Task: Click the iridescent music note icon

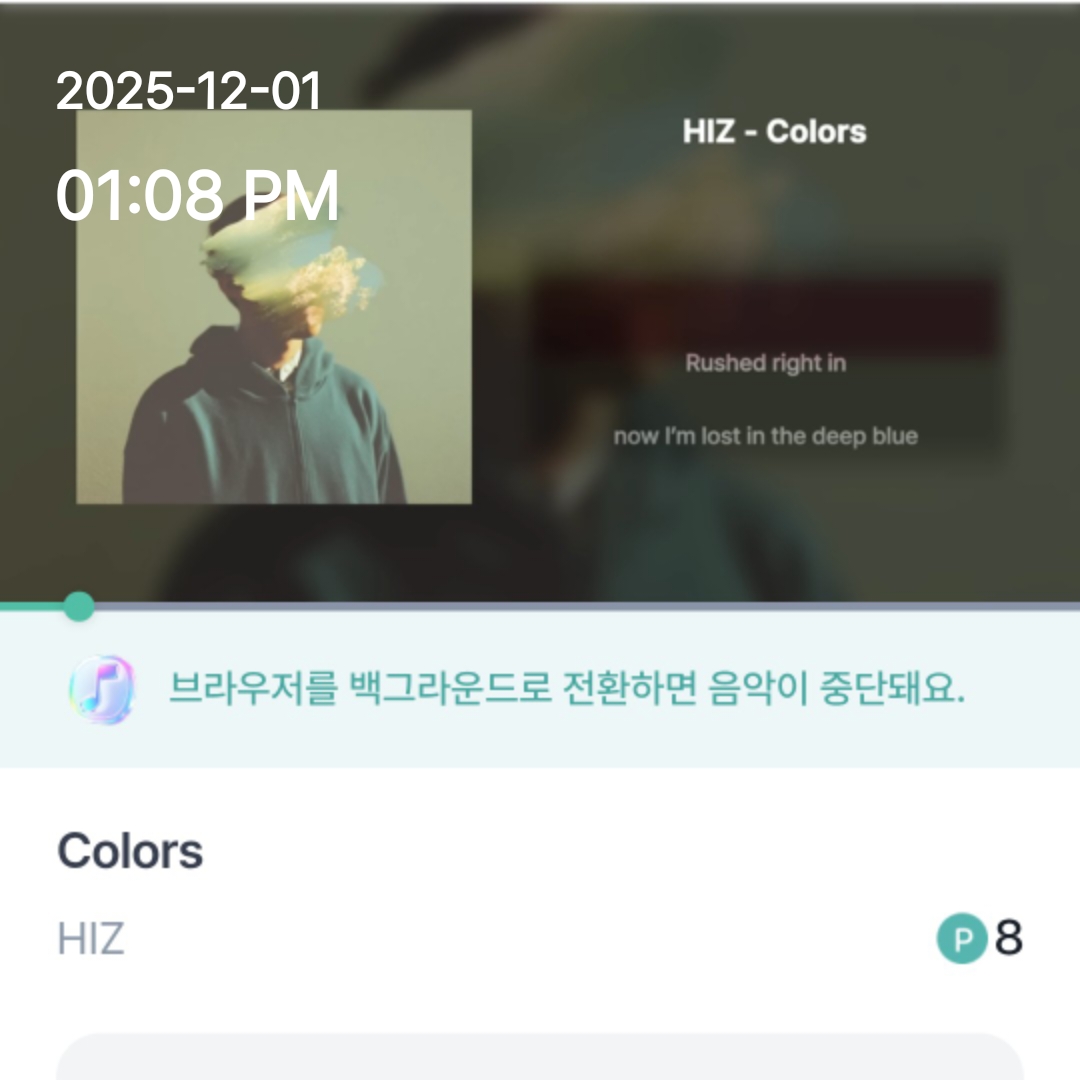Action: (102, 689)
